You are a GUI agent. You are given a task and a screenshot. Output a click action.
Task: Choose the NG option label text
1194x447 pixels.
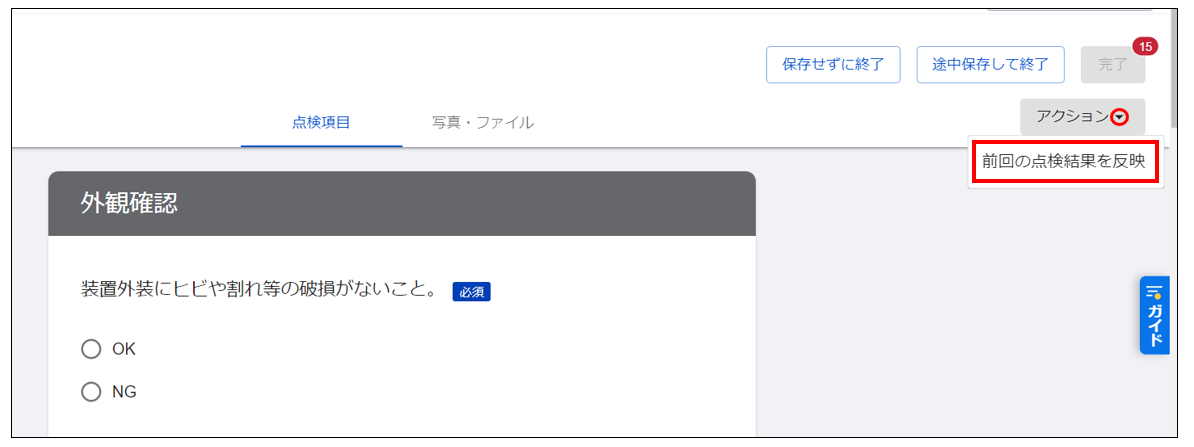124,392
